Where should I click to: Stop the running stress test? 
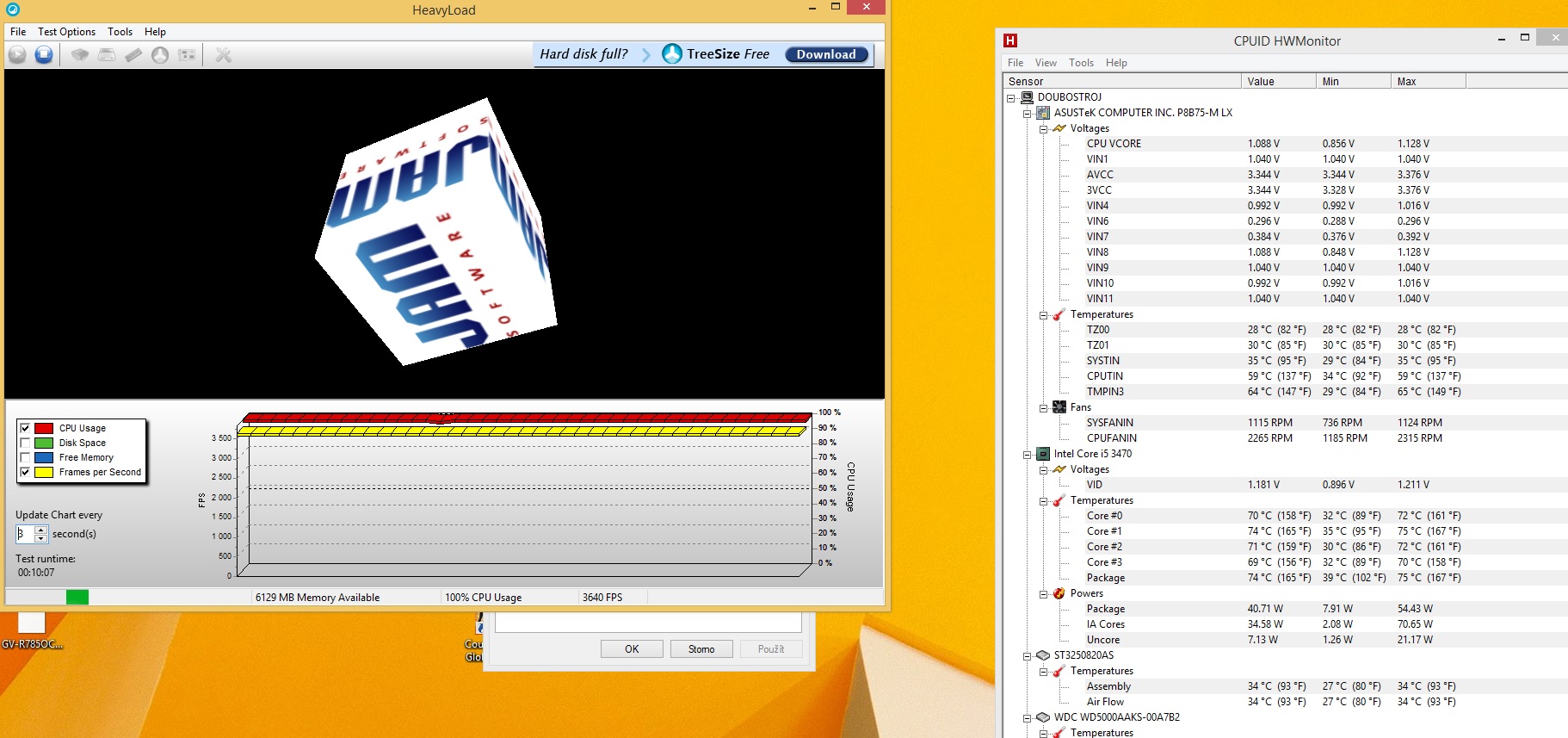click(x=44, y=55)
